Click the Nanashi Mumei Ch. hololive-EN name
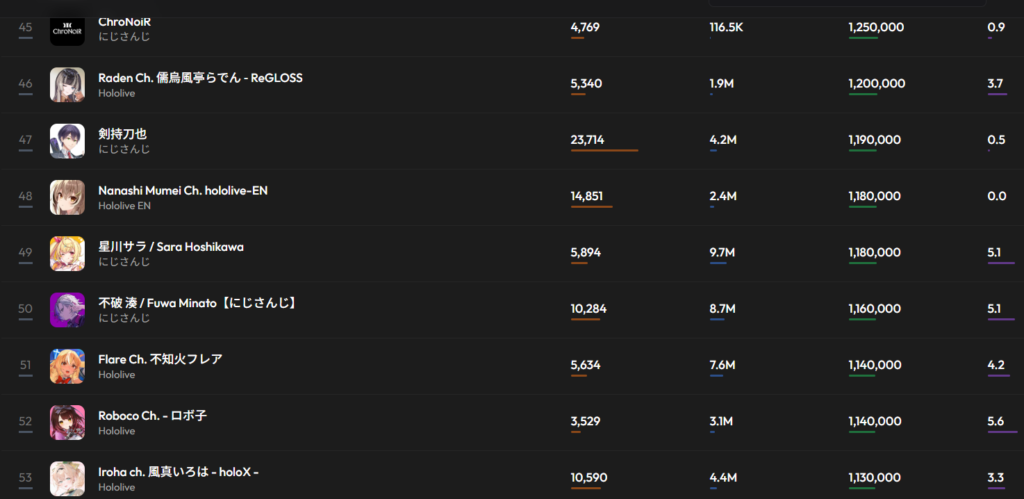 coord(183,190)
